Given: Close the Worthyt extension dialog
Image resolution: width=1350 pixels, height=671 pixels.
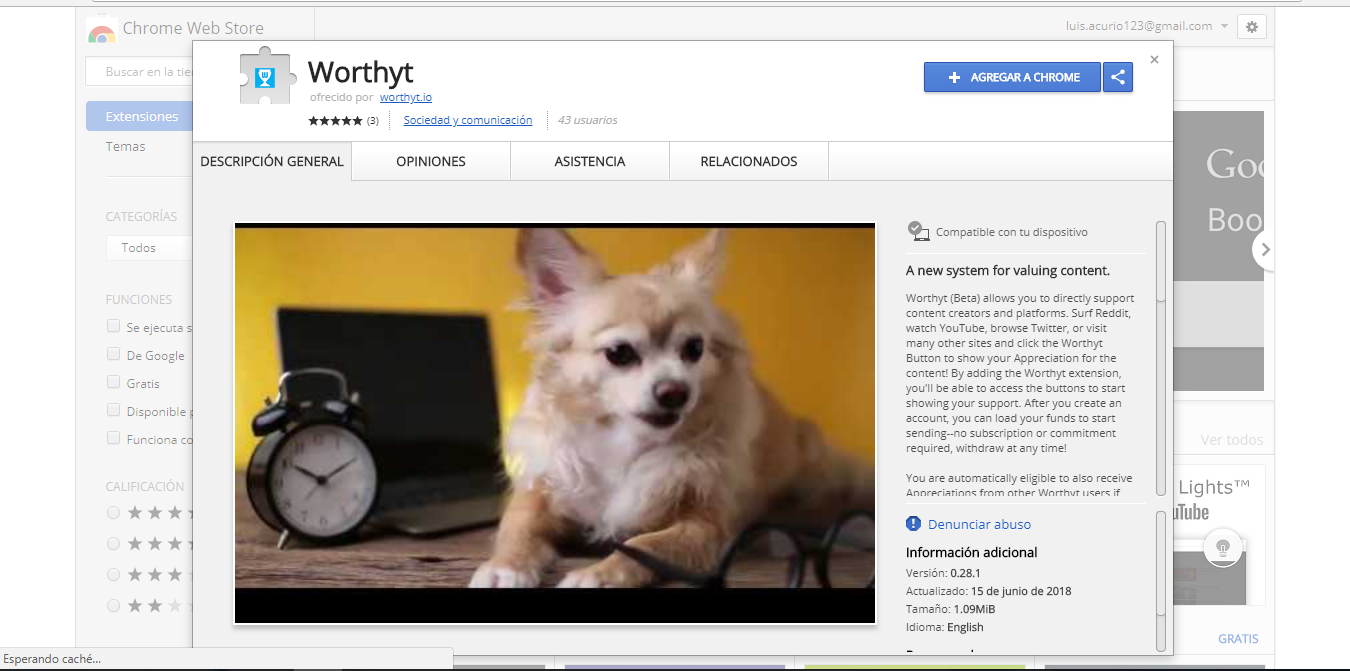Looking at the screenshot, I should (1154, 60).
